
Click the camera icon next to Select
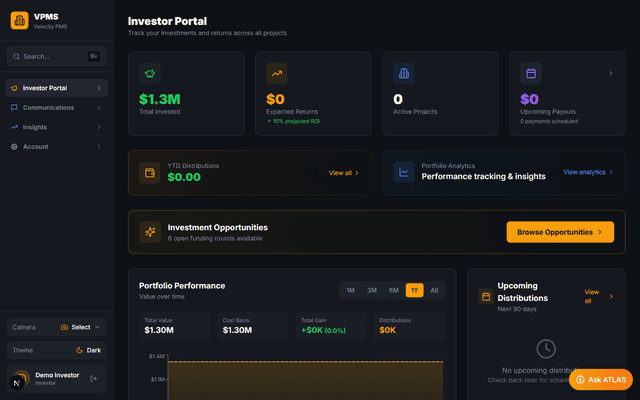(x=64, y=327)
